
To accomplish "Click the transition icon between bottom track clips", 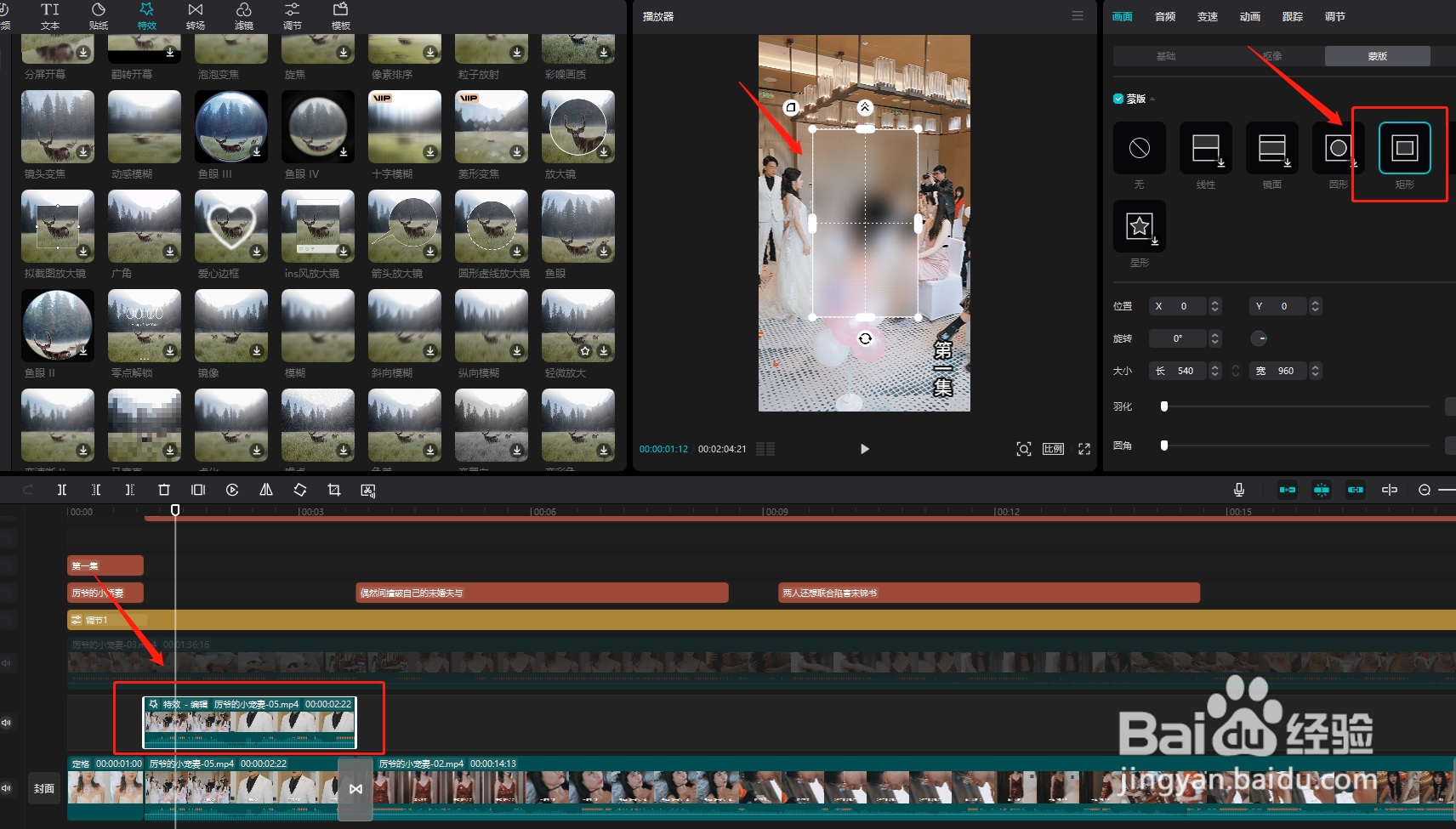I will (x=355, y=789).
